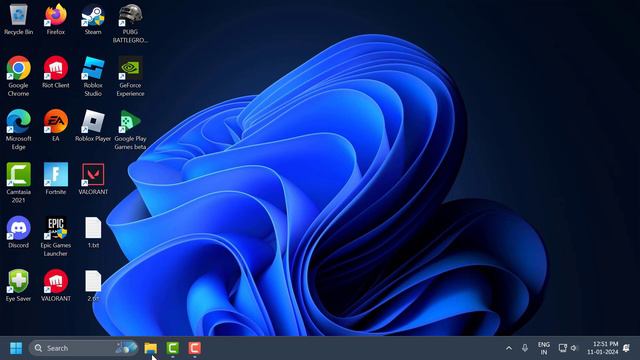This screenshot has width=640, height=360.
Task: Select the Eye Saver desktop shortcut
Action: (x=18, y=286)
